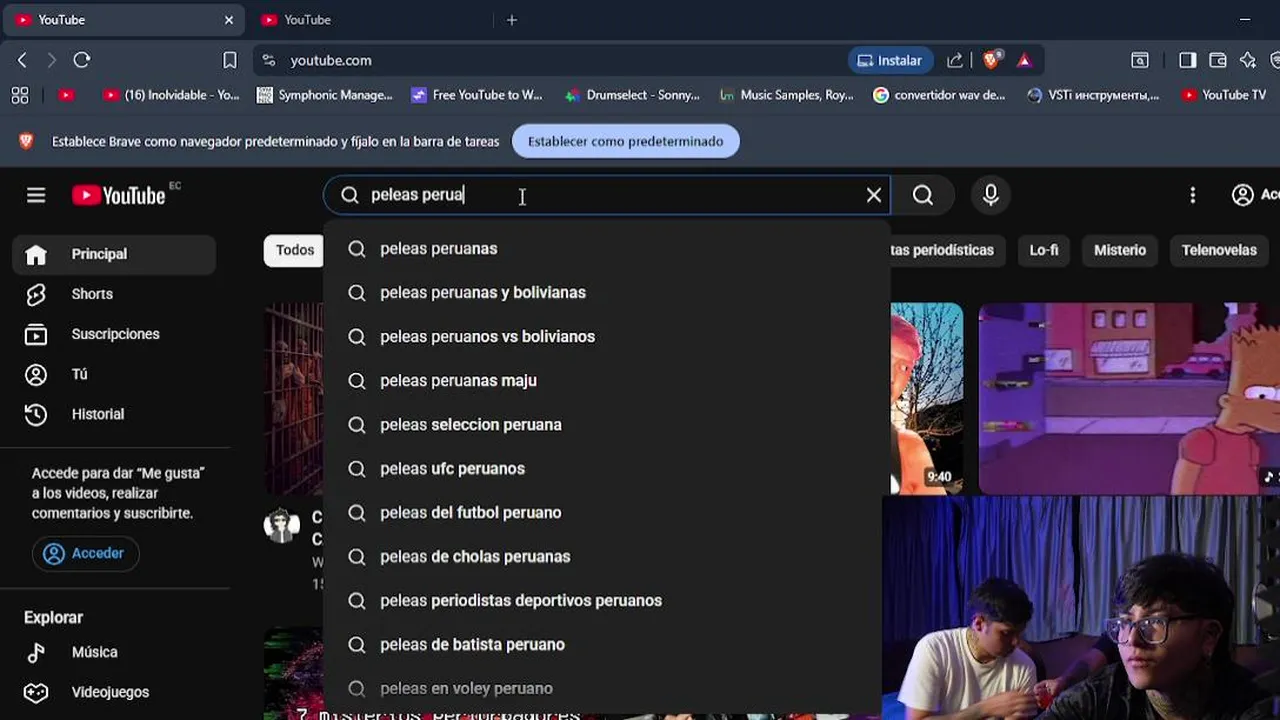Viewport: 1280px width, 720px height.
Task: Choose suggestion 'peleas de cholas peruanas'
Action: 606,557
